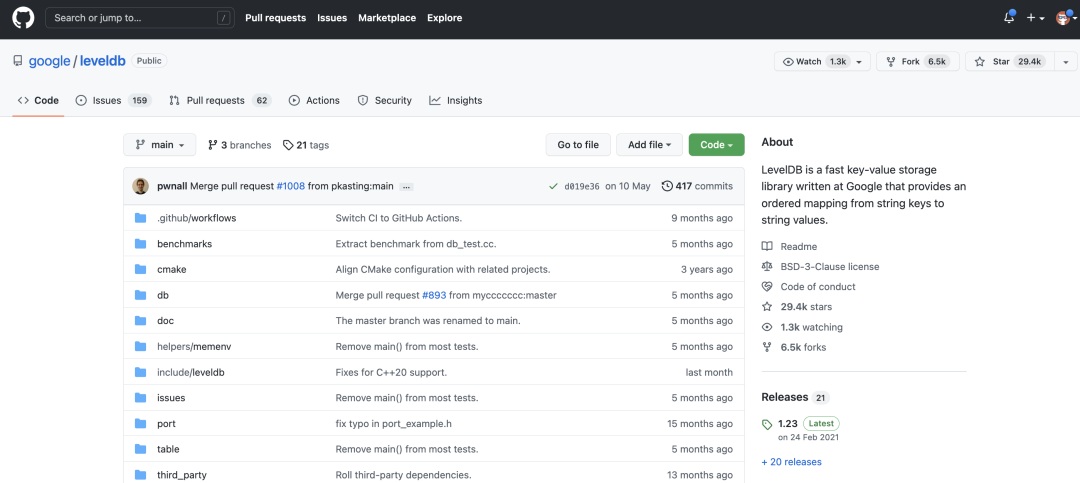Click the tag icon next to 21 tags

click(288, 145)
